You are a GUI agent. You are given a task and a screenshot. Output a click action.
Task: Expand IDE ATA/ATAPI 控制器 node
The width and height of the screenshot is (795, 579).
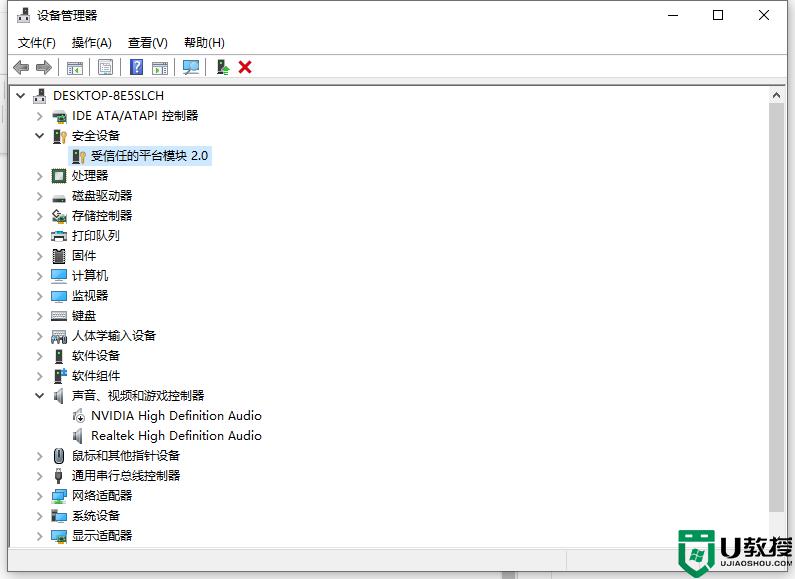40,116
